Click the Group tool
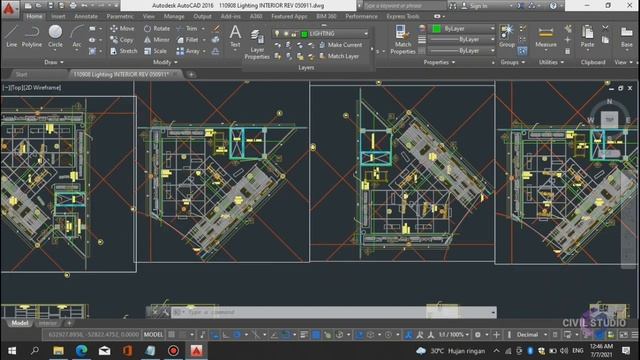Screen dimensions: 640x360 (507, 36)
